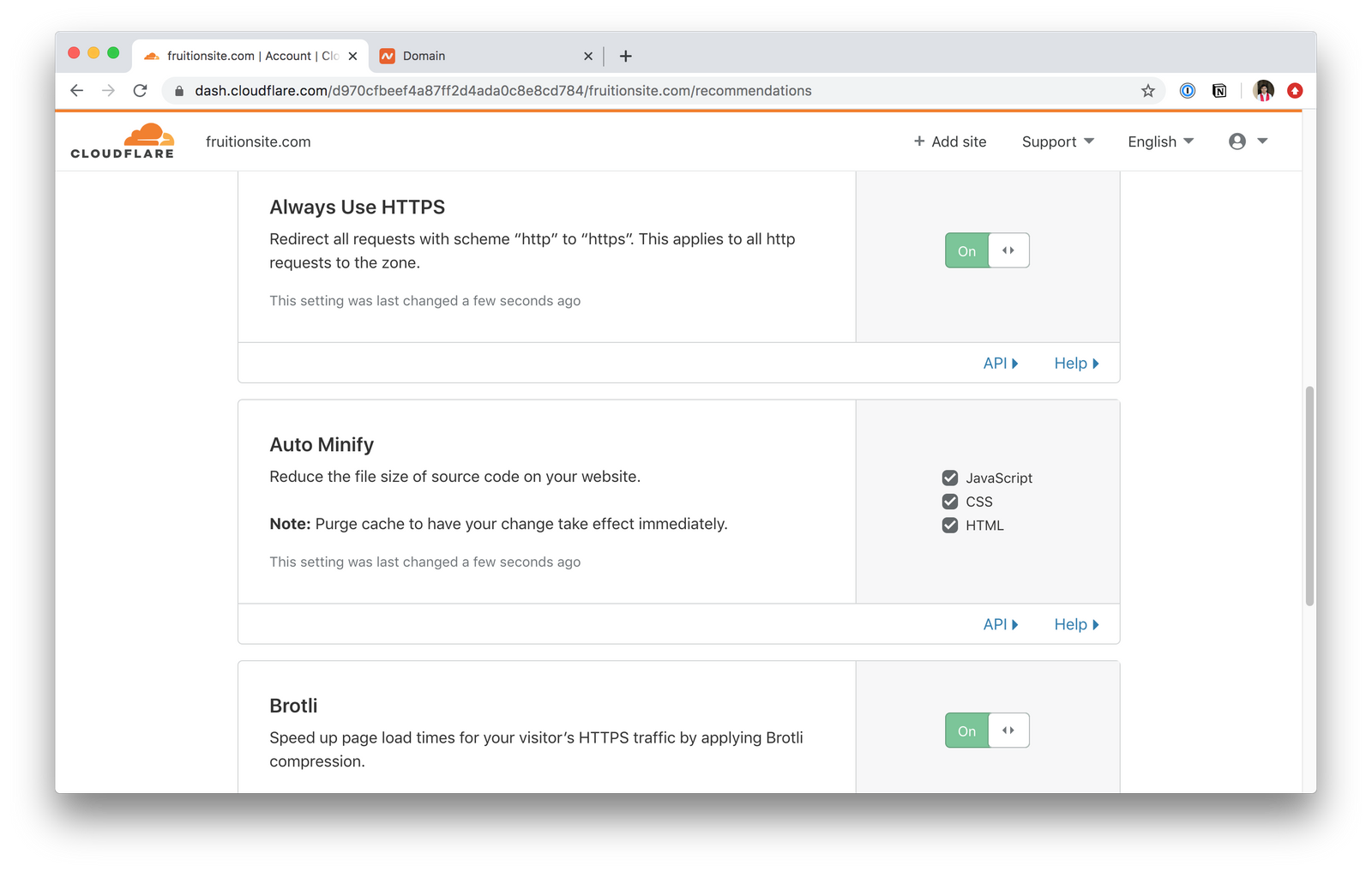
Task: Expand API under Auto Minify
Action: click(x=1001, y=624)
